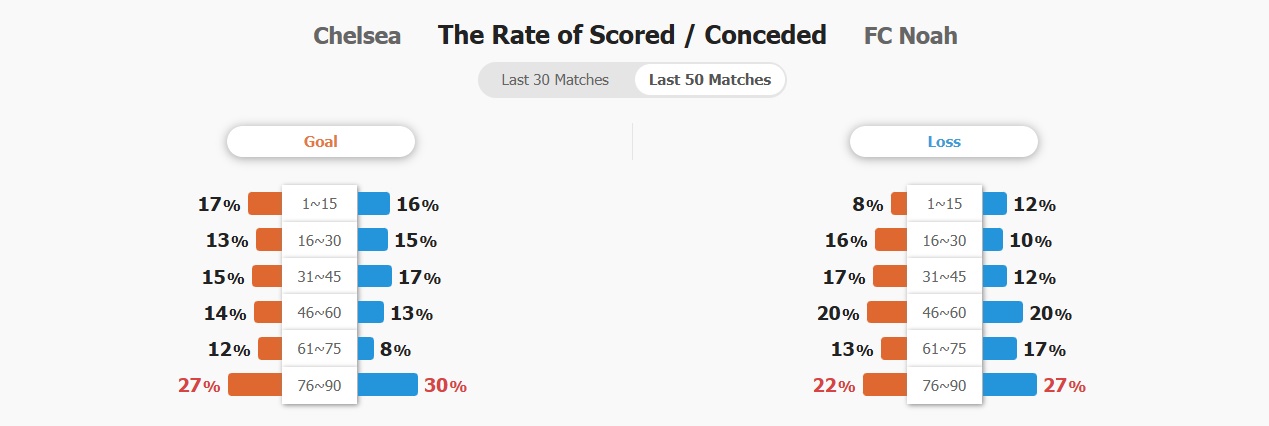Image resolution: width=1269 pixels, height=426 pixels.
Task: Click Chelsea's 27% orange bar under Goal
Action: pyautogui.click(x=255, y=385)
